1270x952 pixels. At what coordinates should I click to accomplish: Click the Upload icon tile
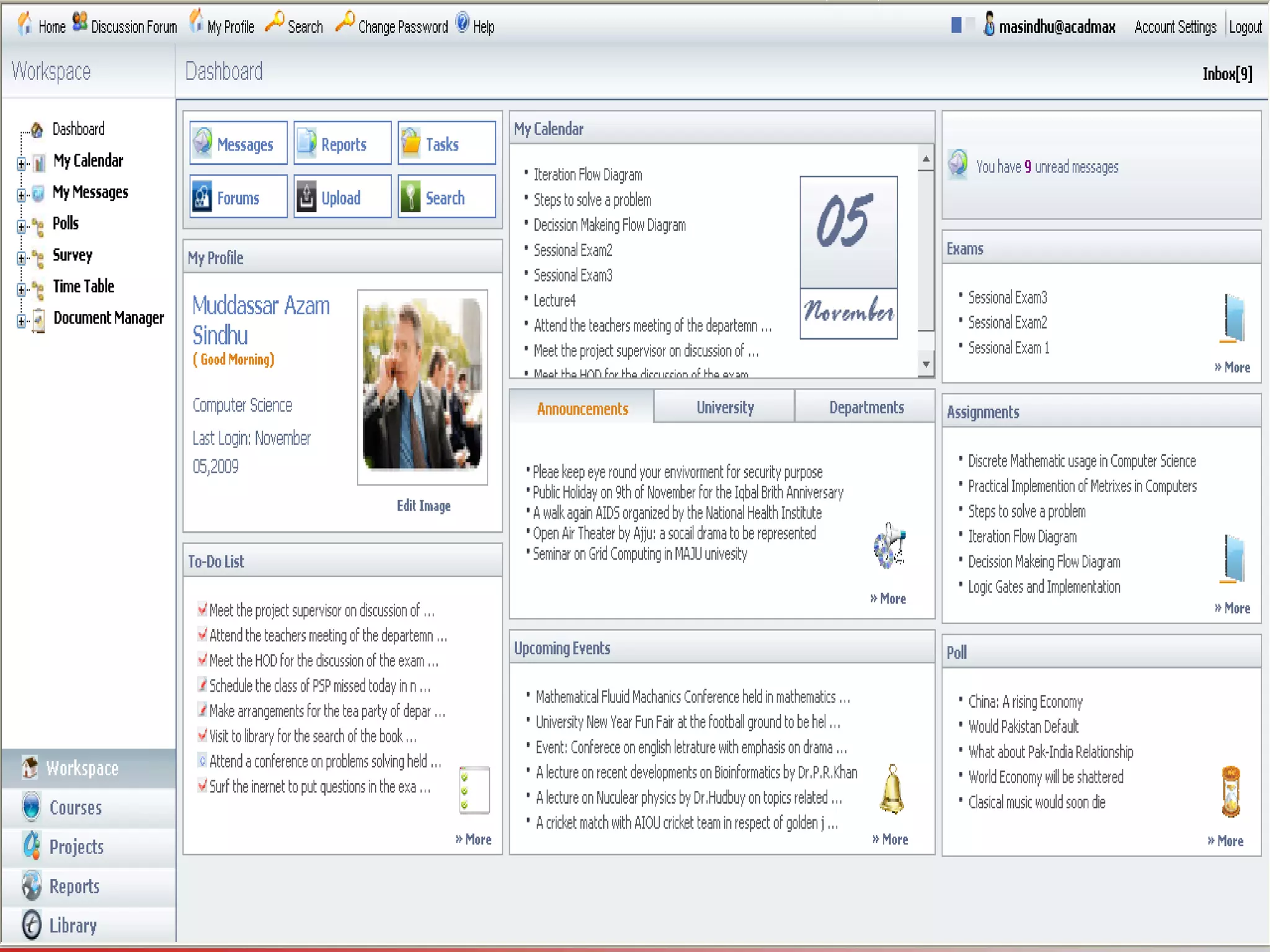click(306, 197)
